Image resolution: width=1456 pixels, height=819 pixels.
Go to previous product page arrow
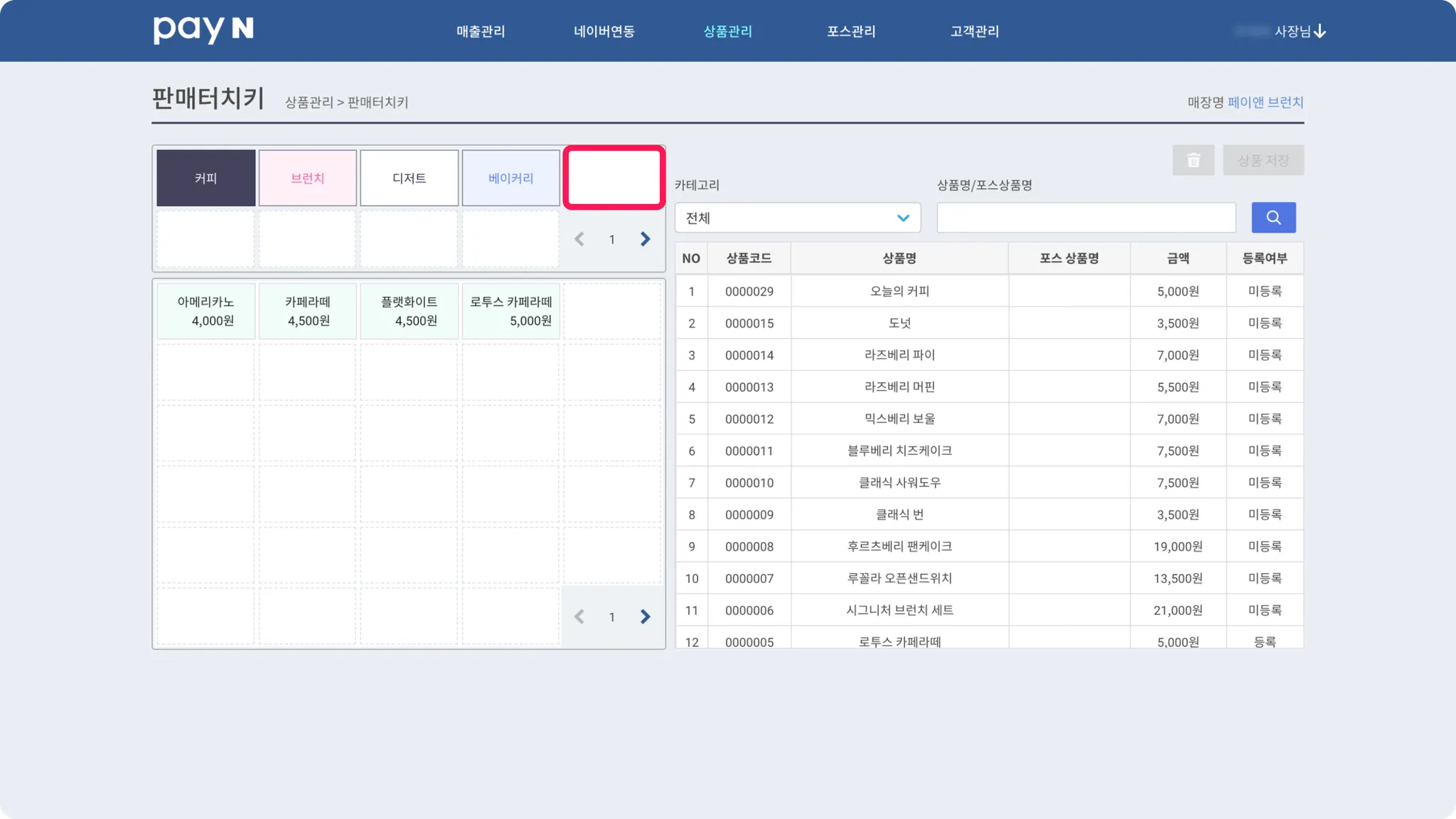(579, 617)
